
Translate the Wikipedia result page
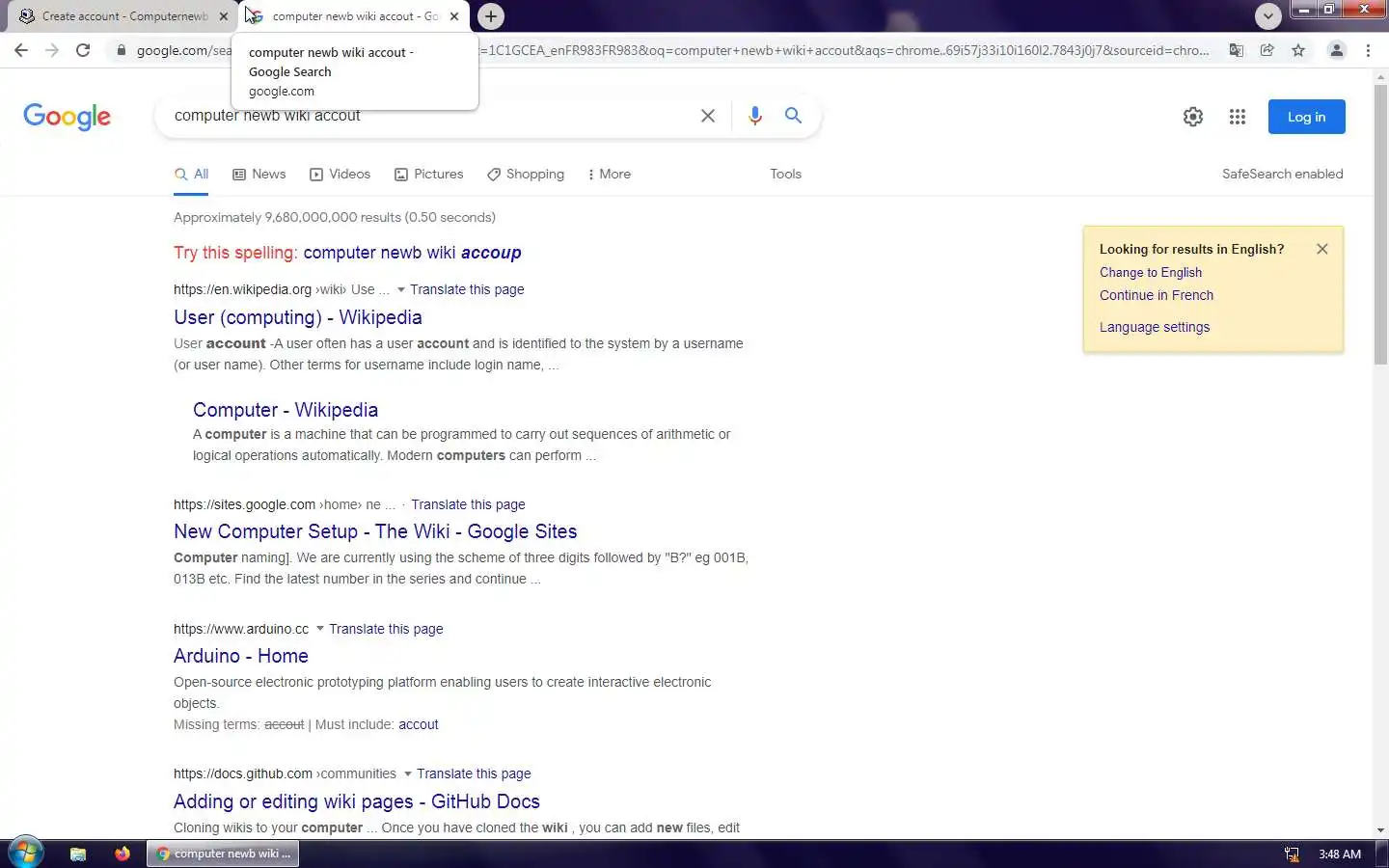(467, 289)
